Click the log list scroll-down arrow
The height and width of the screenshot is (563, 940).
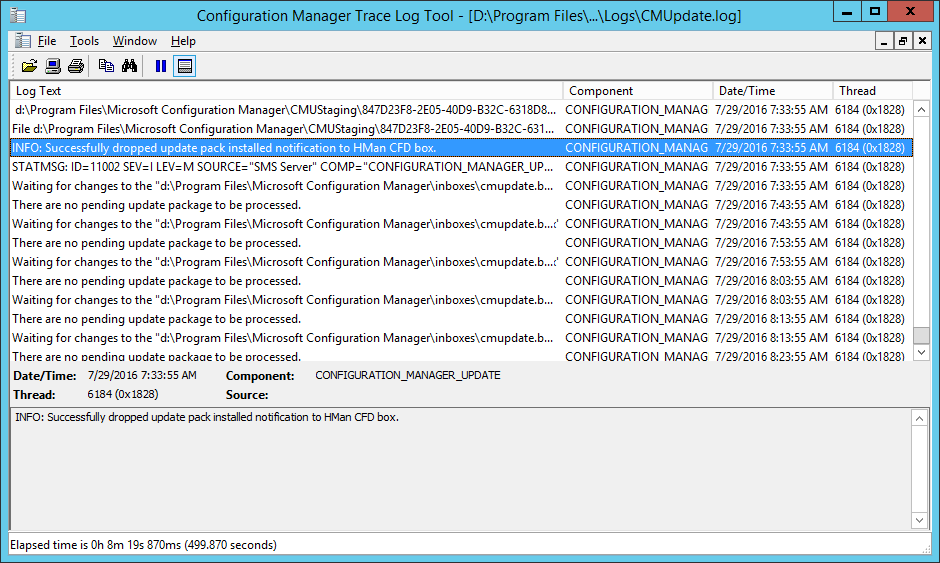[921, 353]
